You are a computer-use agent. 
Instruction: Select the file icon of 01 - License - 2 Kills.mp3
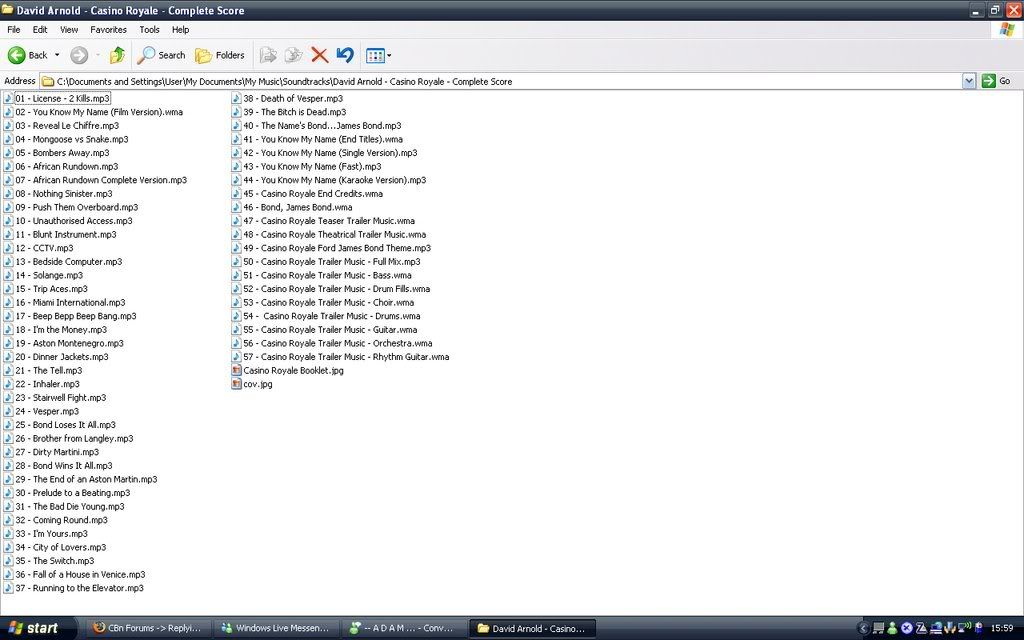click(x=8, y=98)
